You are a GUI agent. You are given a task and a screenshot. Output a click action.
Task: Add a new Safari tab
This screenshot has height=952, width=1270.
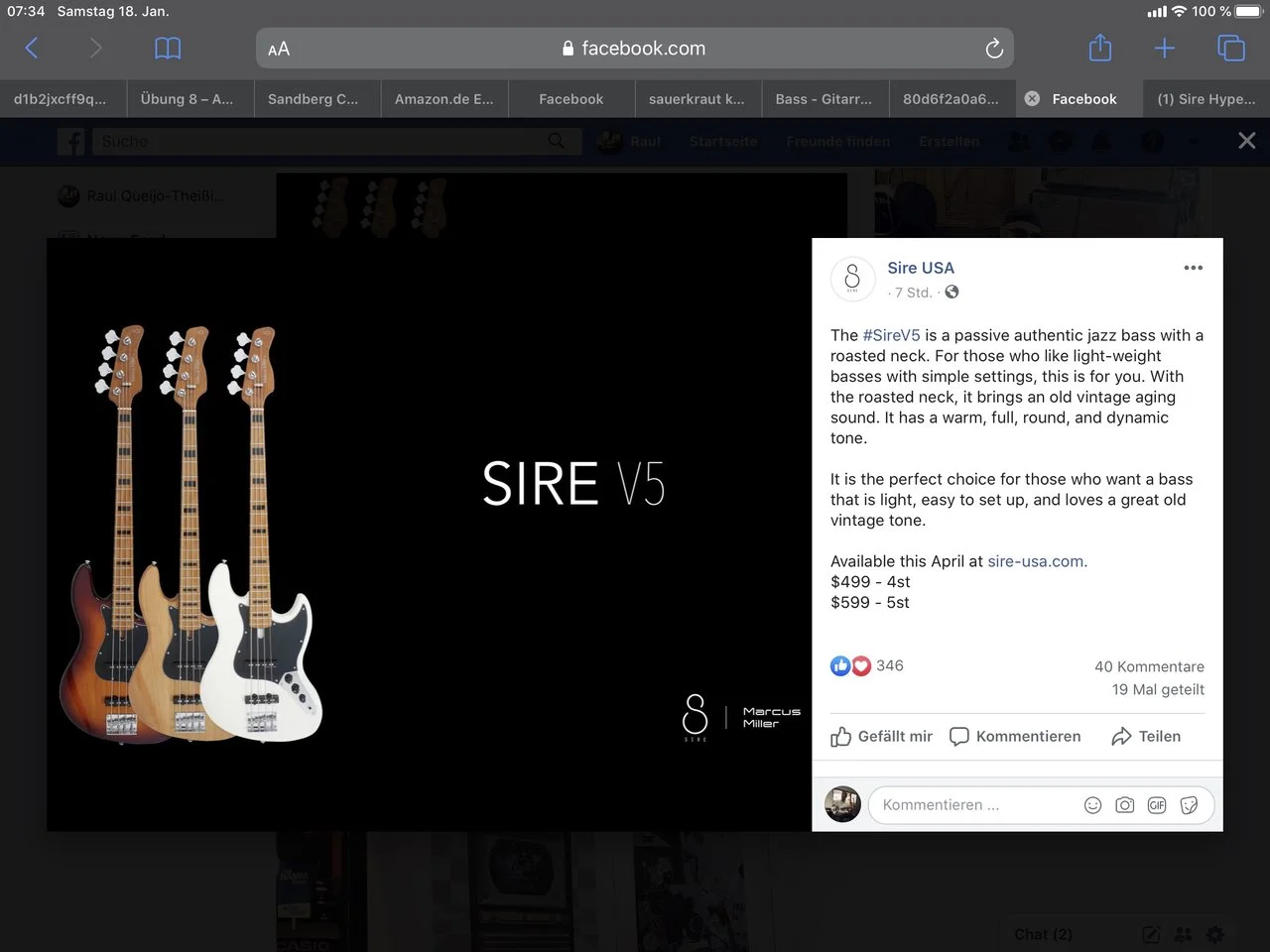[x=1165, y=49]
